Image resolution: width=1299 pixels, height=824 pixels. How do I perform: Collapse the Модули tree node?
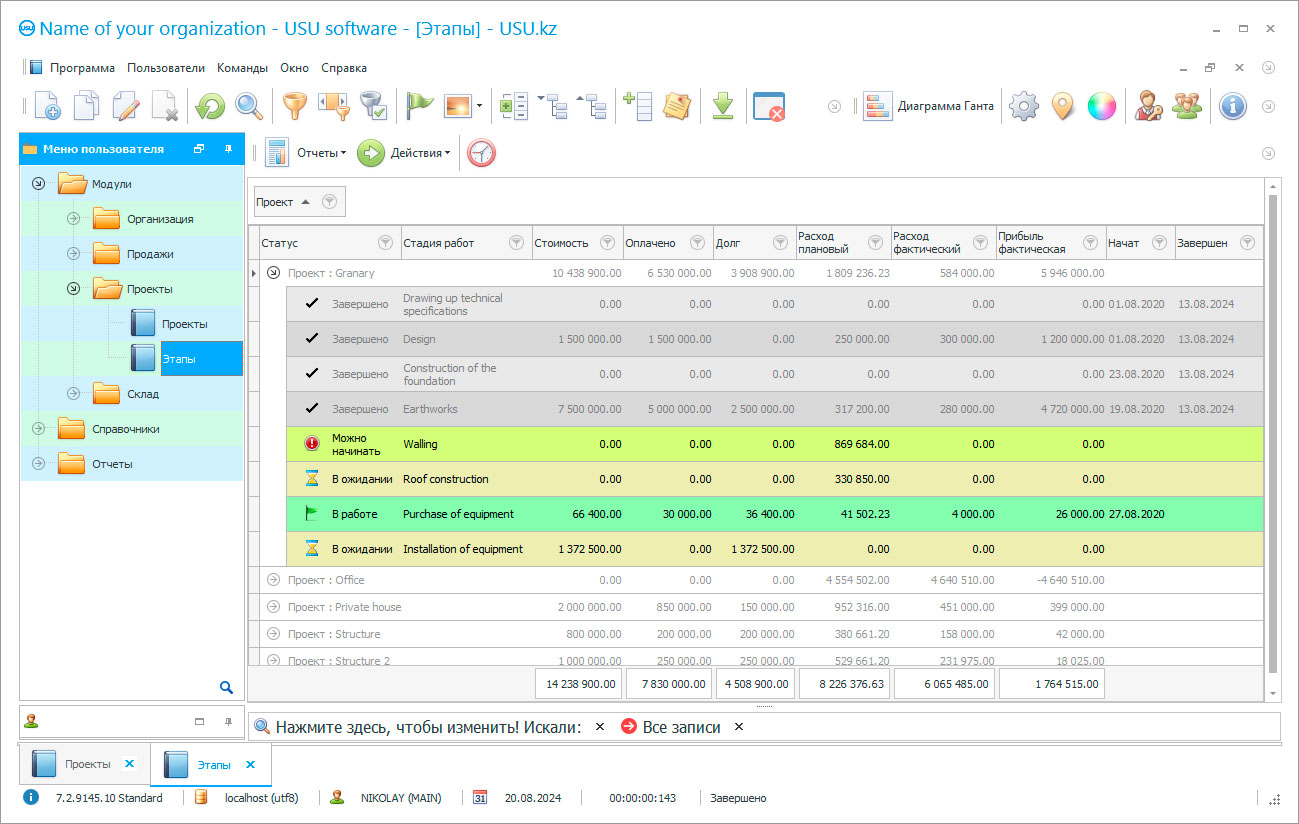pos(38,184)
